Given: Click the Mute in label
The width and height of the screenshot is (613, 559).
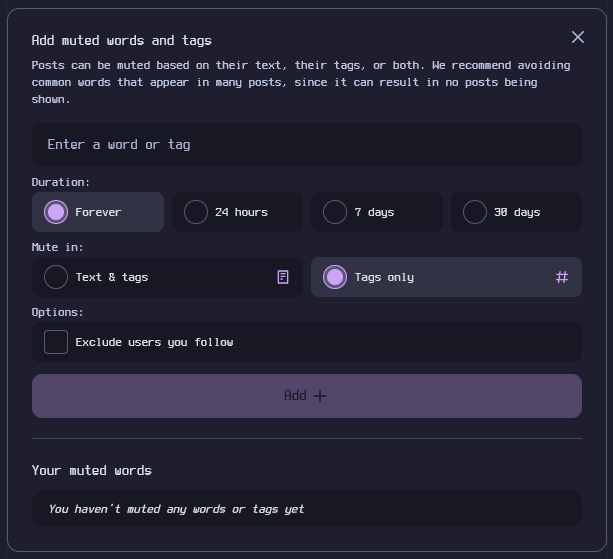Looking at the screenshot, I should [x=58, y=246].
